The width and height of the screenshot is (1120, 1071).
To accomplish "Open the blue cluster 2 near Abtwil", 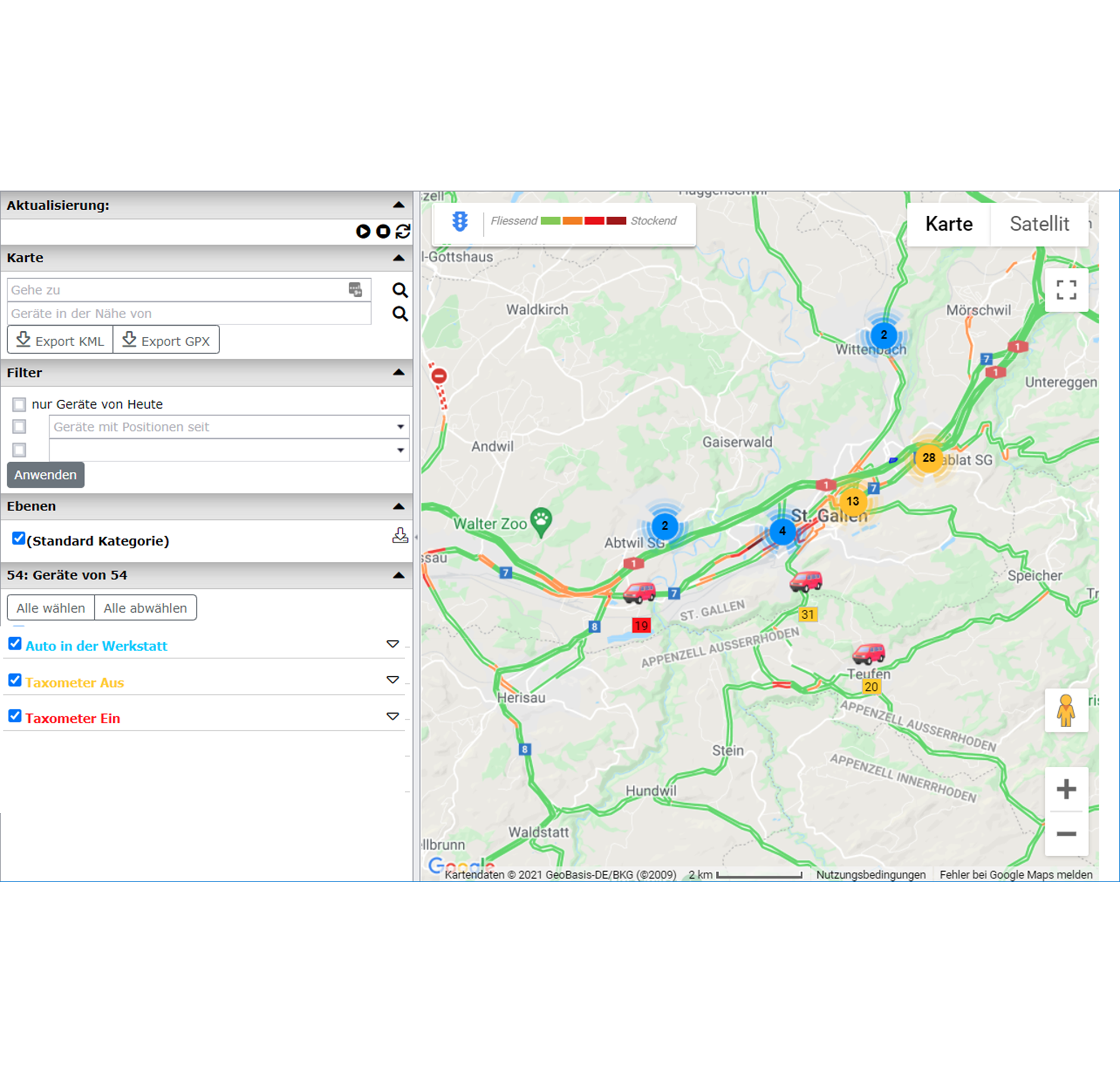I will pos(665,526).
